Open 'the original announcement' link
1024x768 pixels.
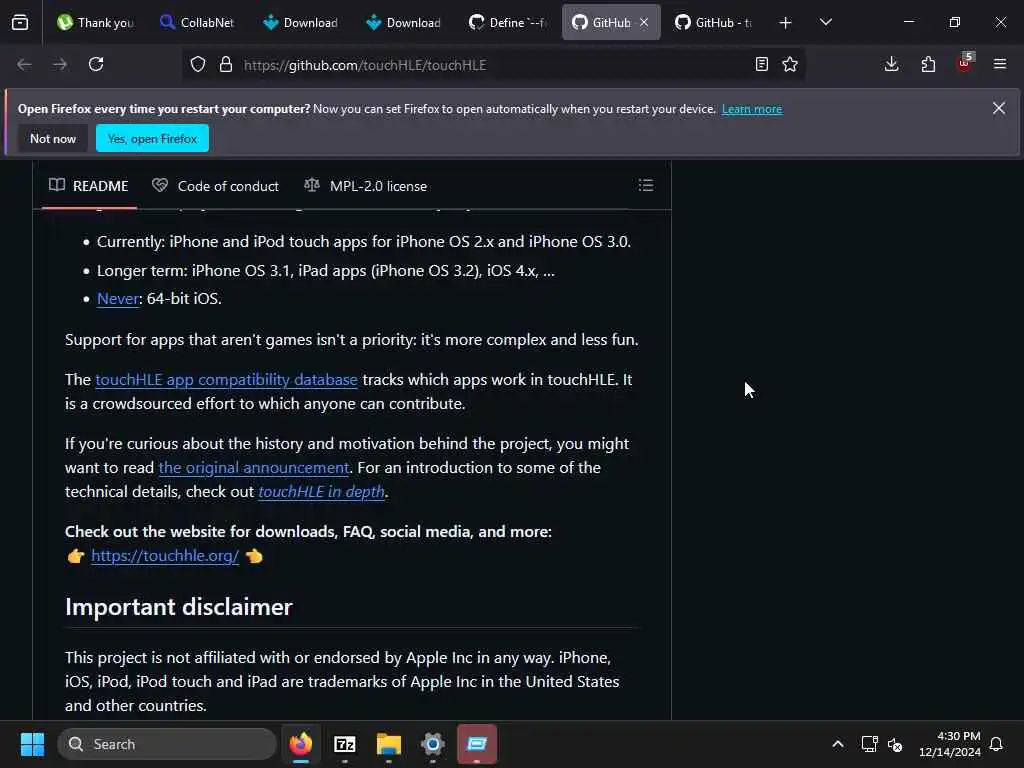click(x=253, y=468)
